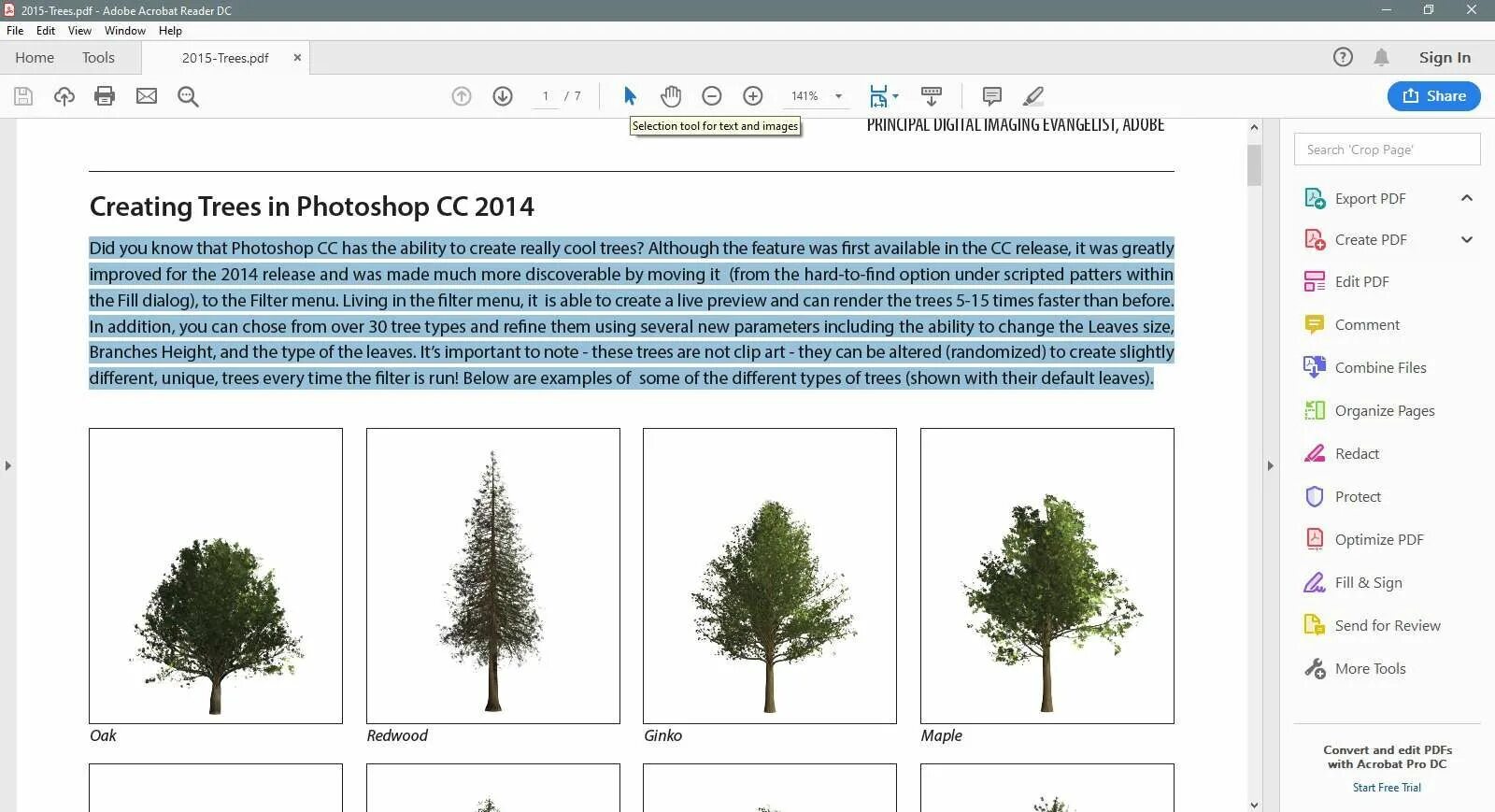Screen dimensions: 1495x812
Task: Open the File menu
Action: pos(15,31)
